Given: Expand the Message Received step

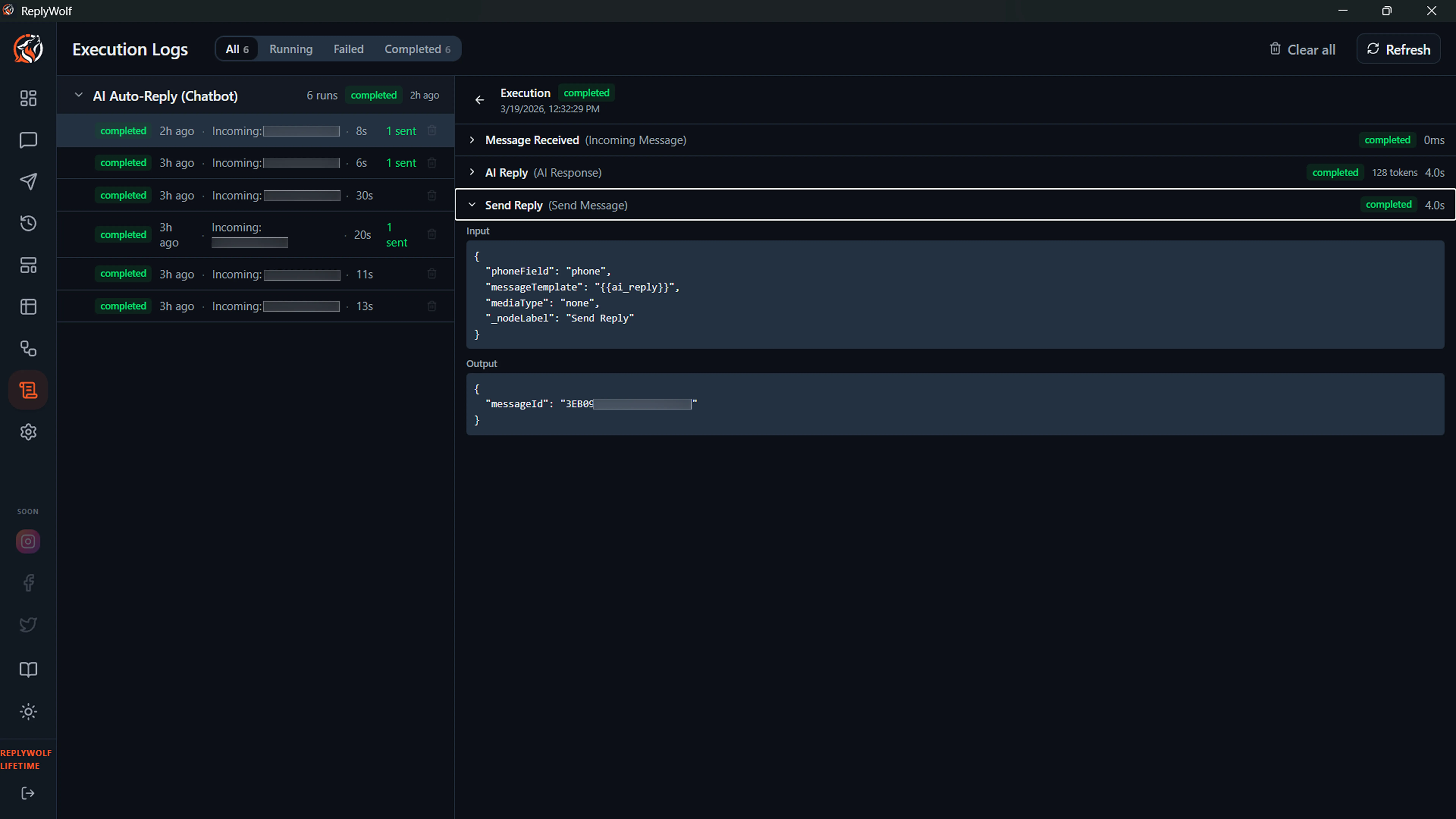Looking at the screenshot, I should pyautogui.click(x=472, y=140).
